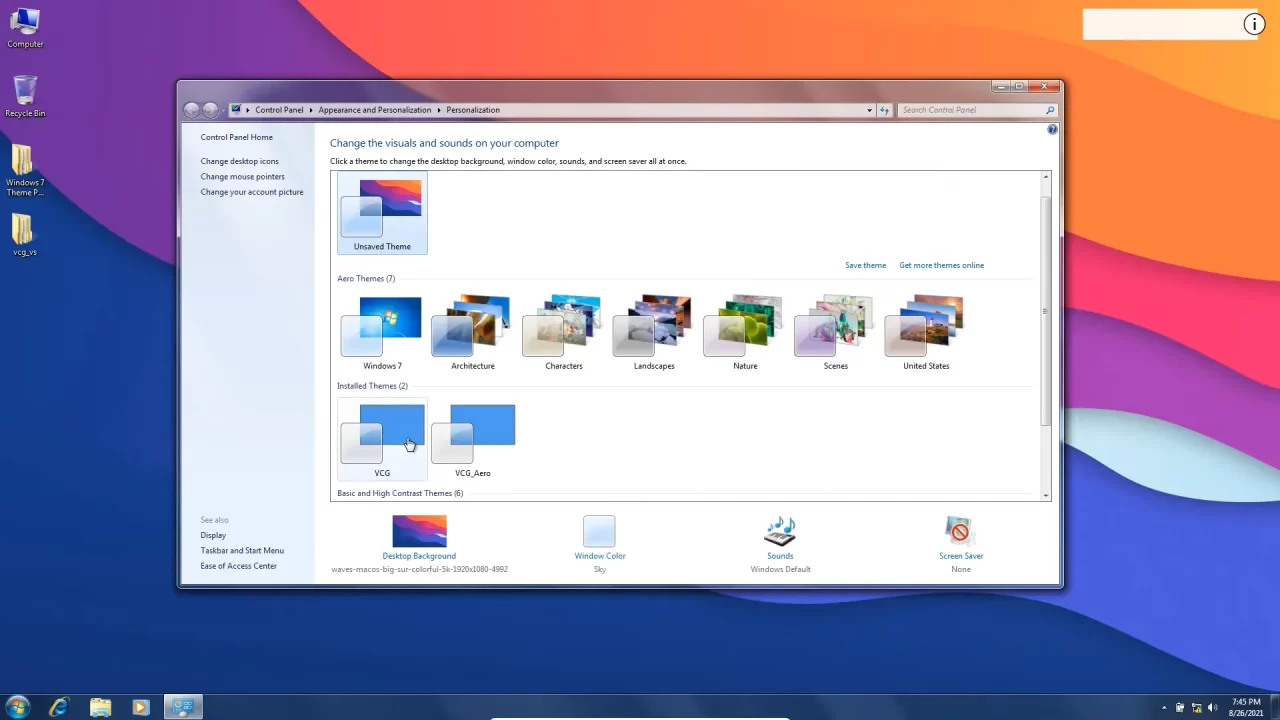
Task: Click the Desktop Background label link
Action: click(419, 556)
